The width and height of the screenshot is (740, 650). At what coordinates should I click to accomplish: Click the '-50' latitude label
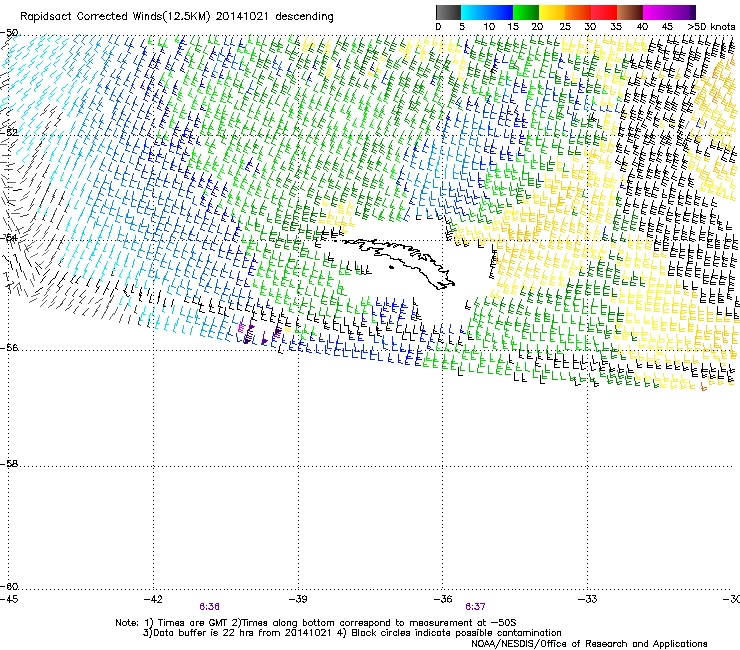coord(9,33)
